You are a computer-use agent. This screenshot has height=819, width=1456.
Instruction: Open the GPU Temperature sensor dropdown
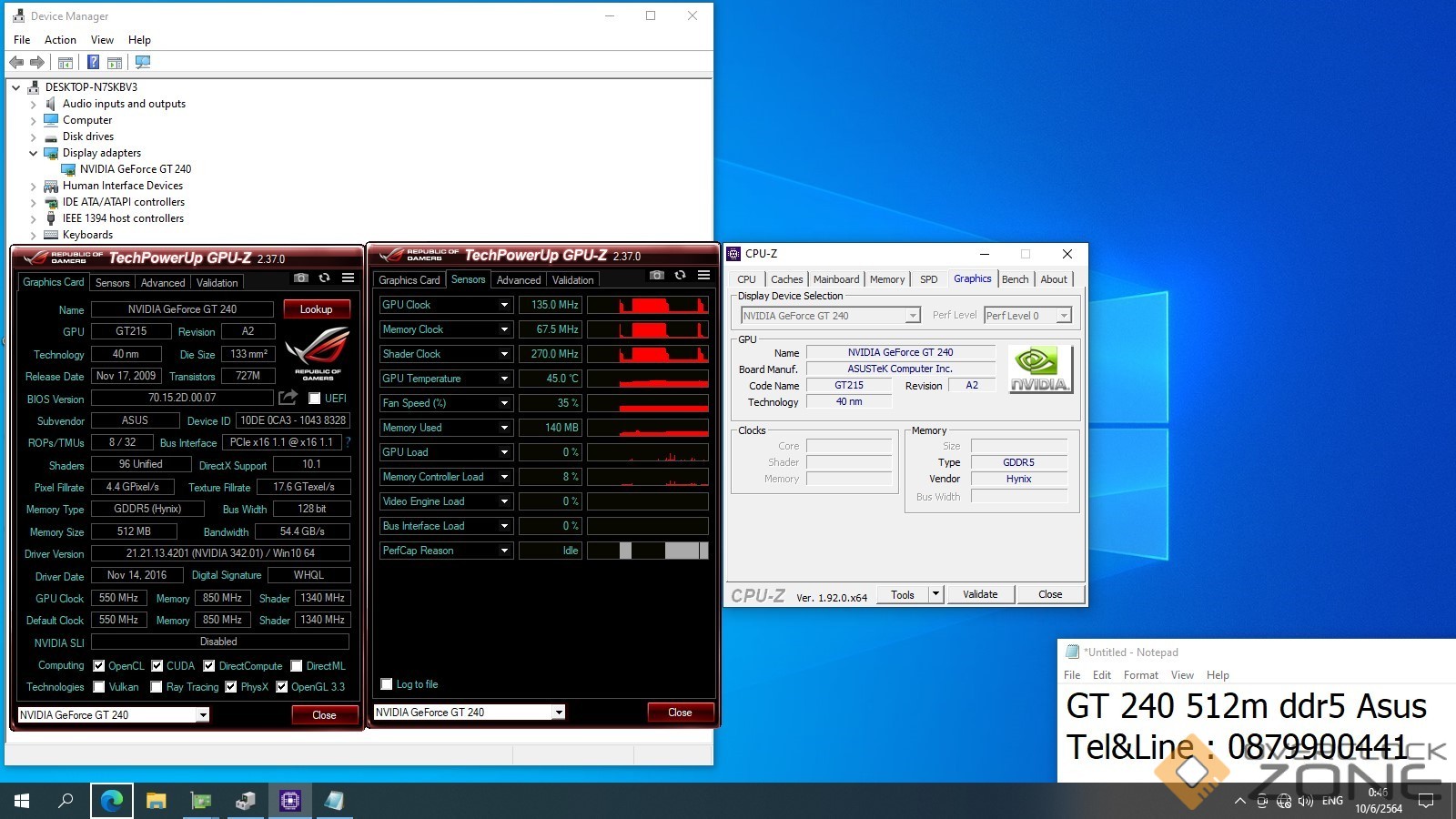pos(504,379)
